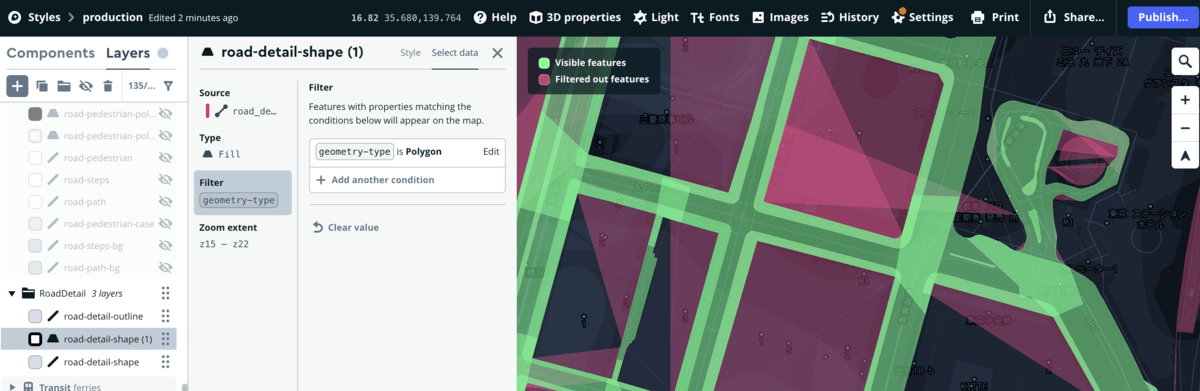This screenshot has height=391, width=1200.
Task: Click the grey dot beside Layers tab
Action: pyautogui.click(x=163, y=53)
